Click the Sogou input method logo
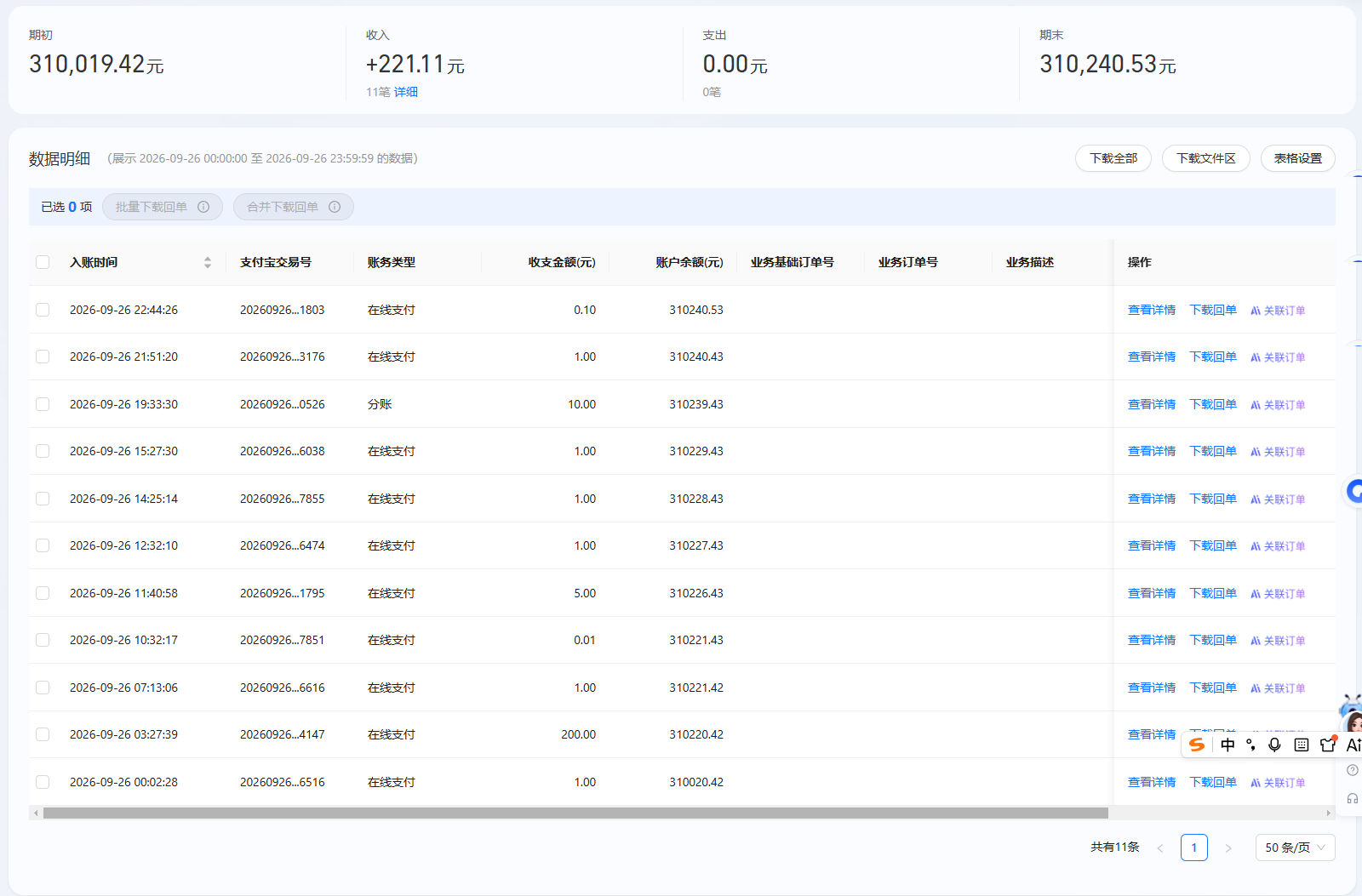Image resolution: width=1362 pixels, height=896 pixels. [1197, 745]
